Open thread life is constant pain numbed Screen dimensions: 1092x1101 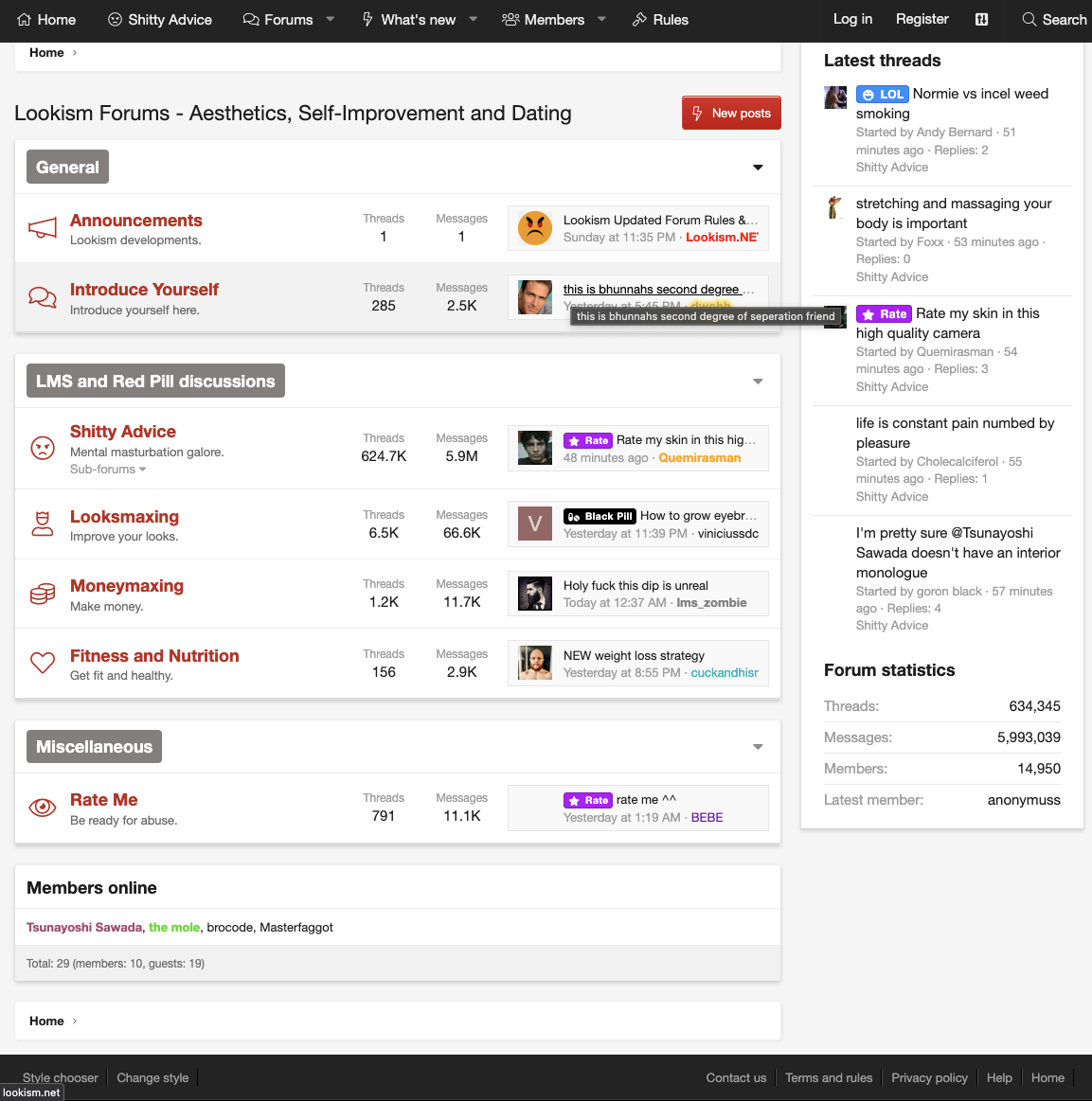click(x=955, y=433)
